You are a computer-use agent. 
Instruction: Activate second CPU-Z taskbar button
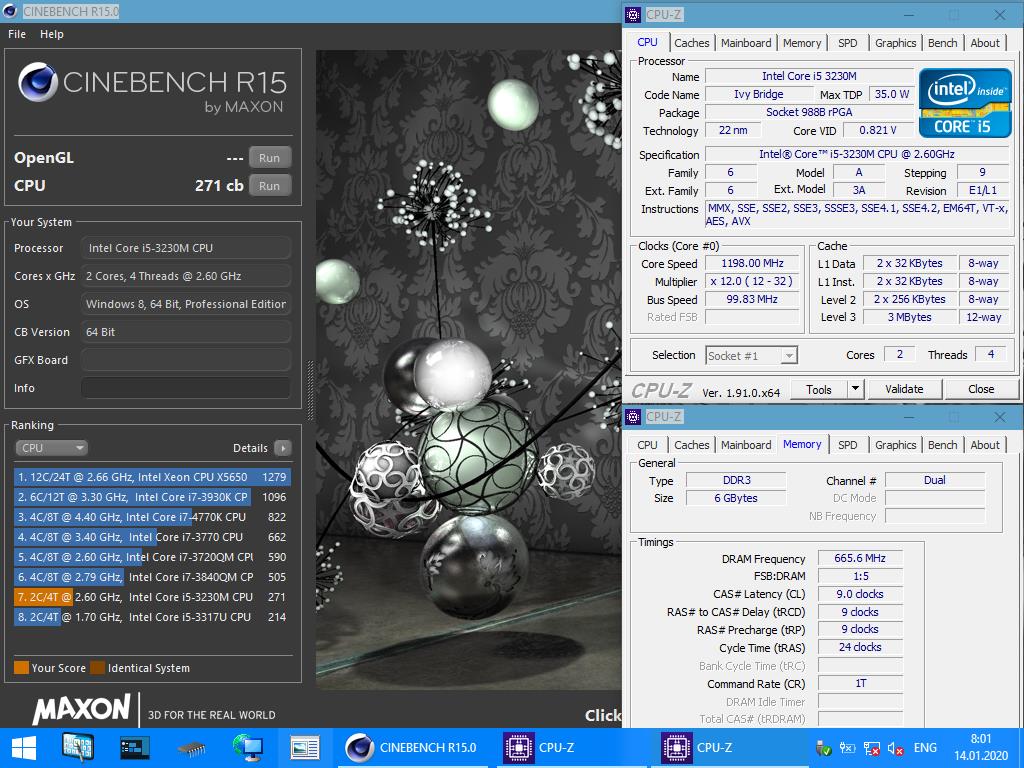click(x=729, y=748)
